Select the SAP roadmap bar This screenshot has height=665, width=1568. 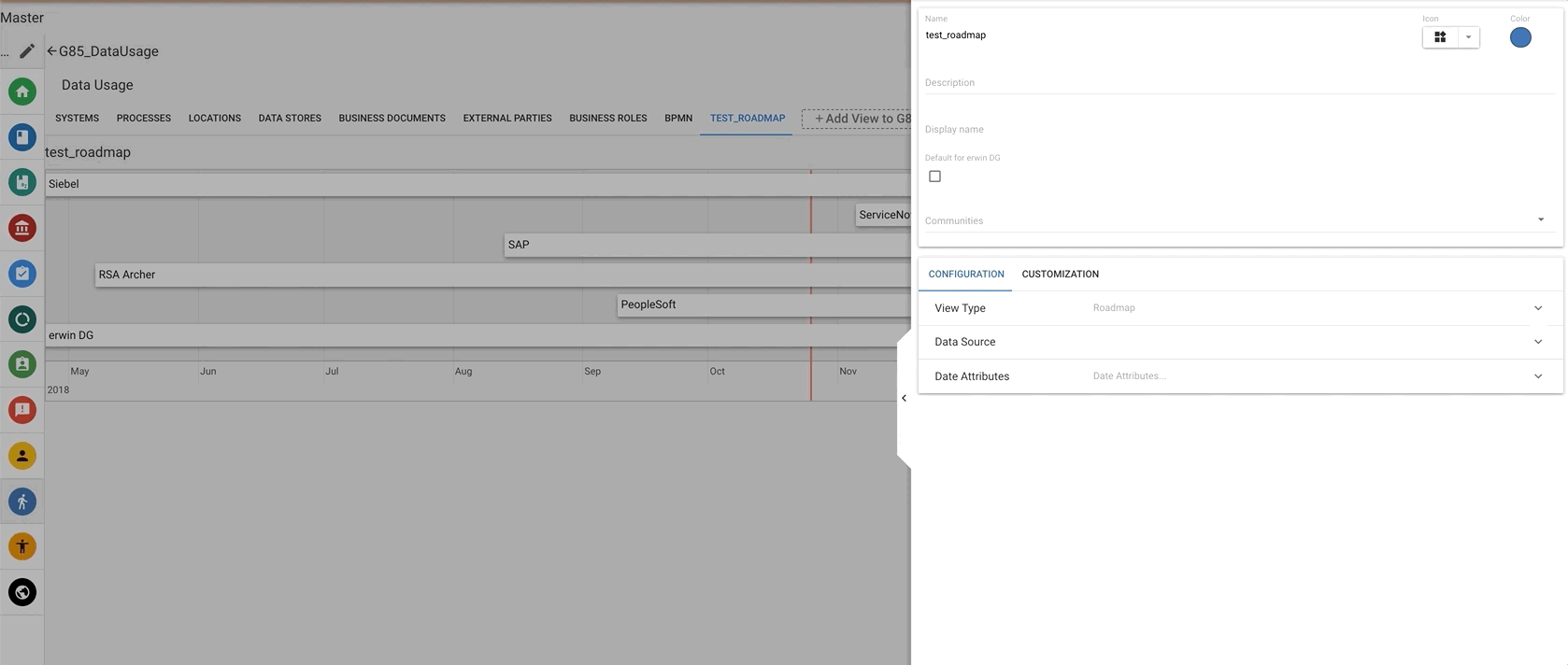[707, 245]
